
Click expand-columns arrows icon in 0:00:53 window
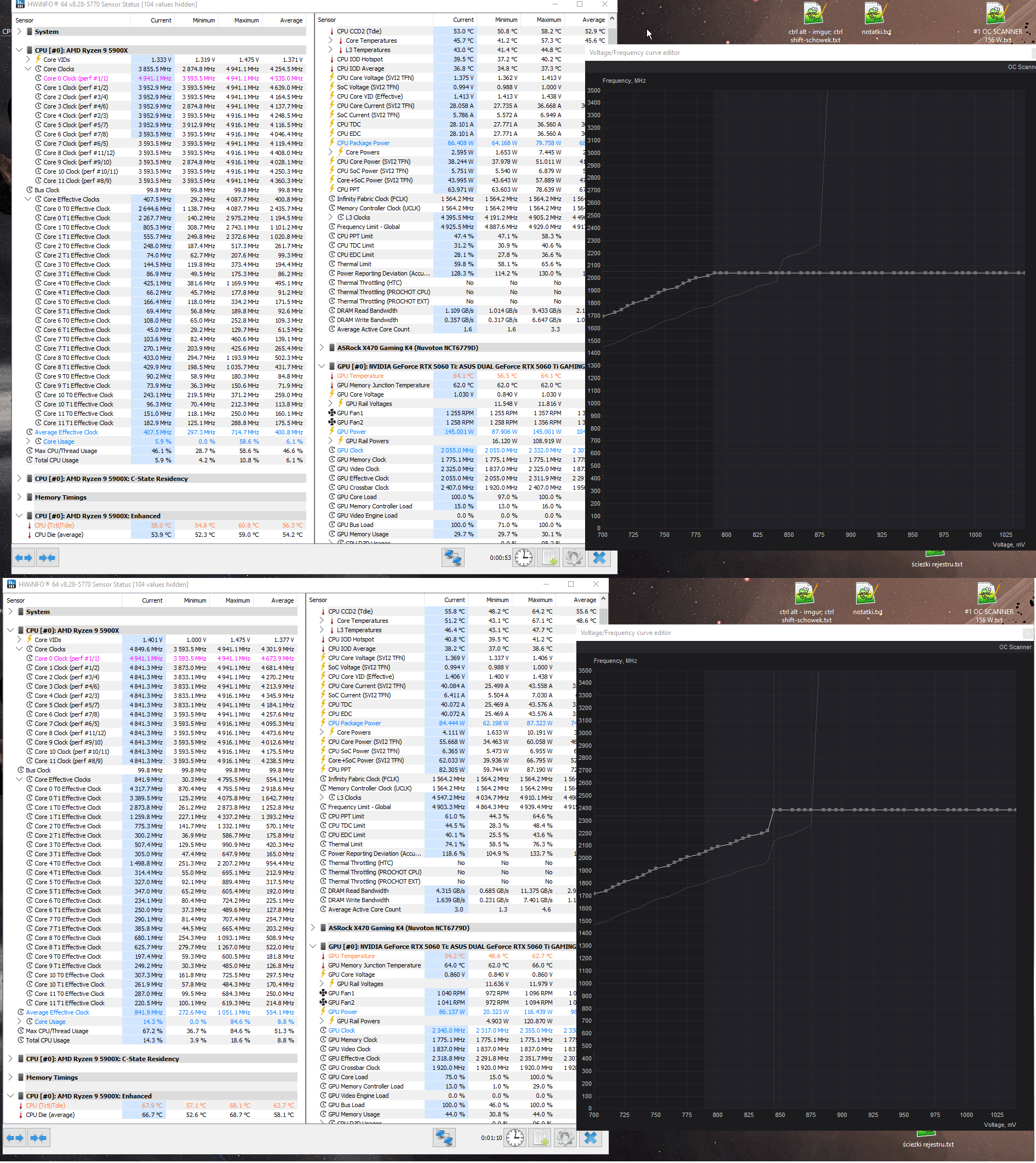(x=24, y=558)
